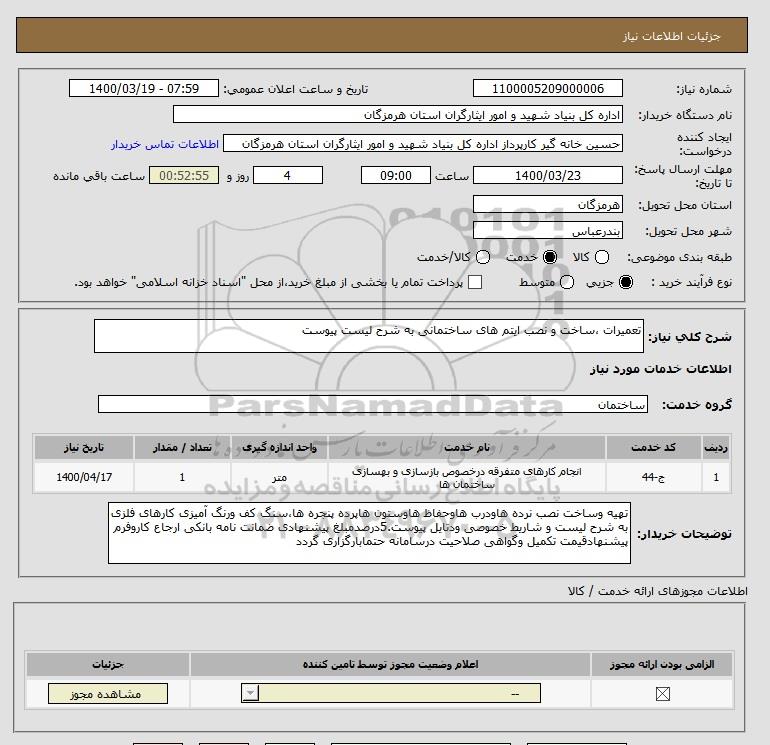Click the ردیف column header
The width and height of the screenshot is (770, 745).
pos(716,447)
